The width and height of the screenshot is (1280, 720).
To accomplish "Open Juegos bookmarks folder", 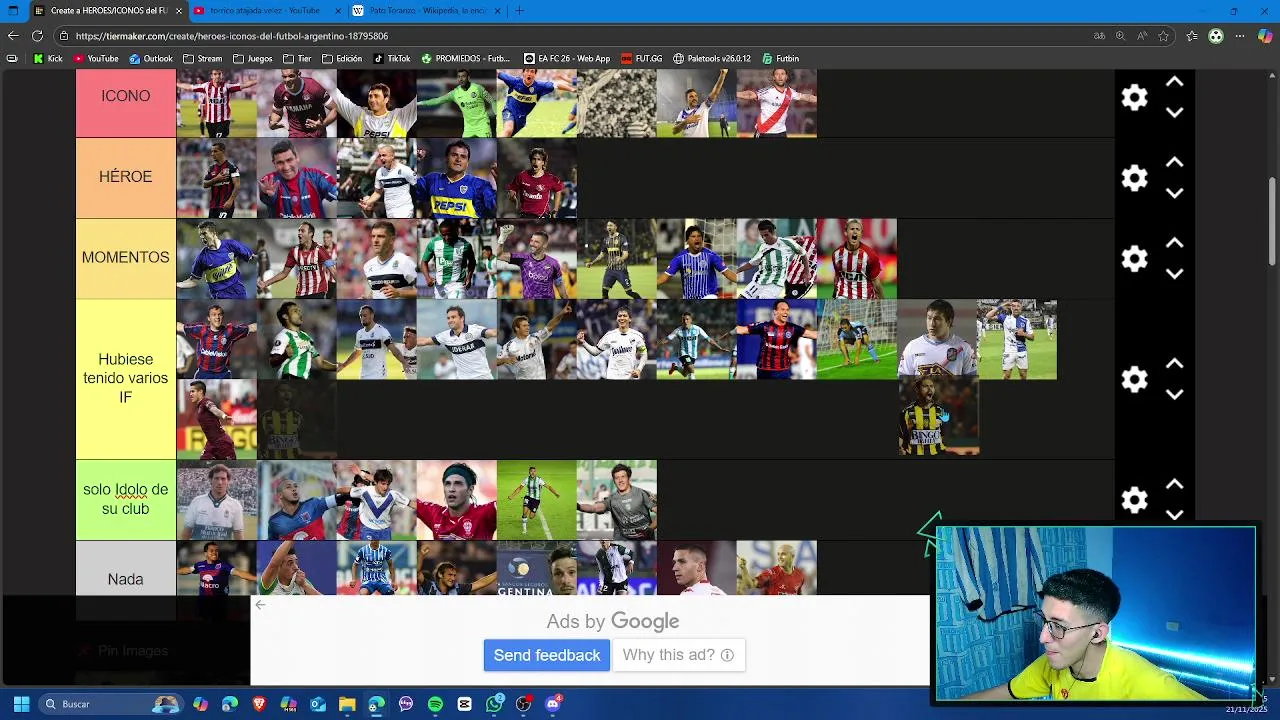I will pos(253,58).
